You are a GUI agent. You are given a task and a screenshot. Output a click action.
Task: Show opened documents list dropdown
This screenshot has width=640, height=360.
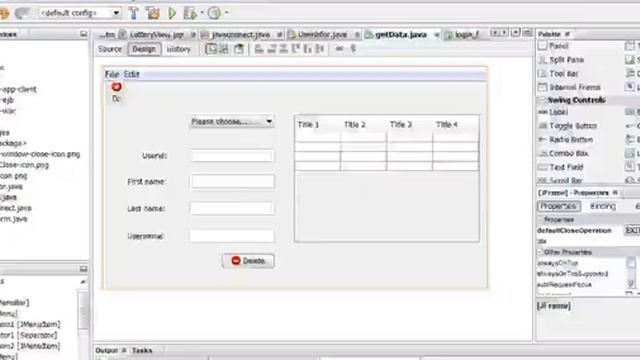pos(516,32)
